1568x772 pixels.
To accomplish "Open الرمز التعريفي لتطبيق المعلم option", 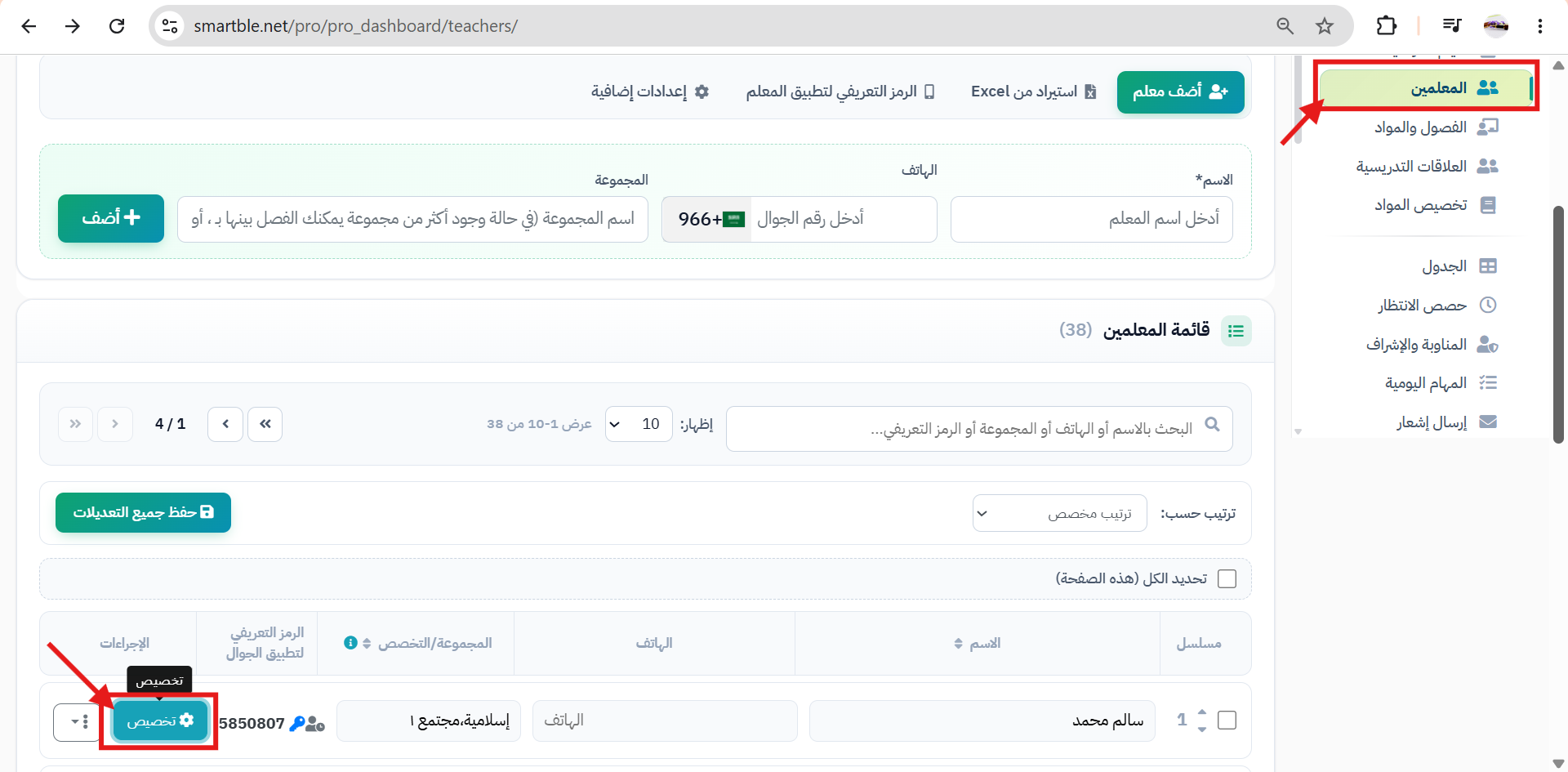I will coord(840,91).
